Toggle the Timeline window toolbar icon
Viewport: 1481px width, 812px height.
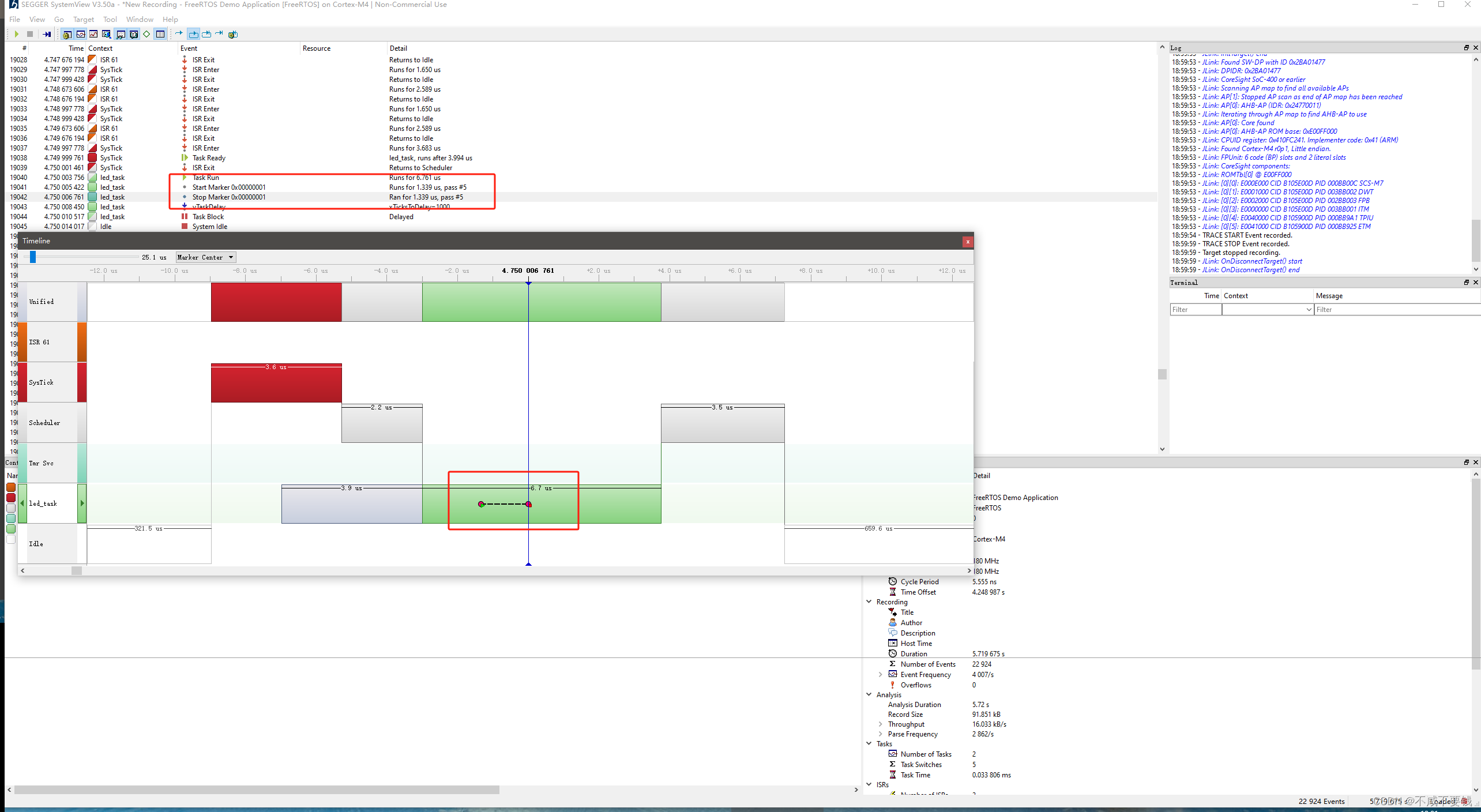81,34
